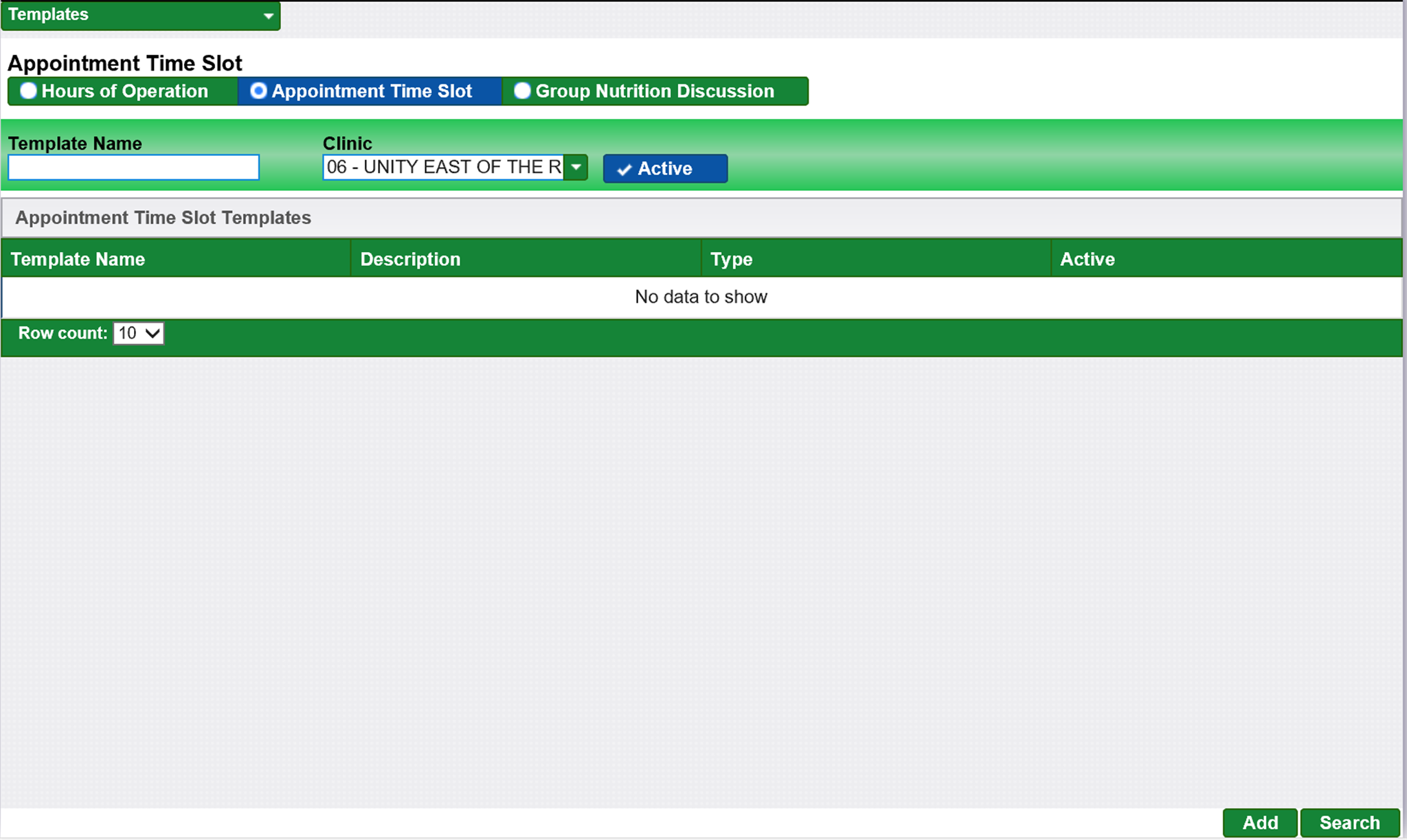Image resolution: width=1407 pixels, height=840 pixels.
Task: Sort by the Template Name column header
Action: (x=78, y=259)
